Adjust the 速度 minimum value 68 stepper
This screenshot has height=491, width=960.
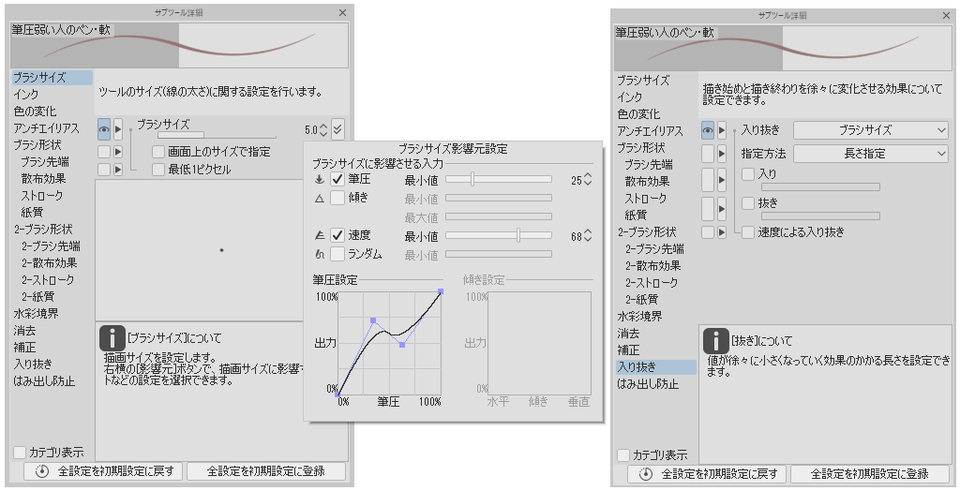coord(588,236)
